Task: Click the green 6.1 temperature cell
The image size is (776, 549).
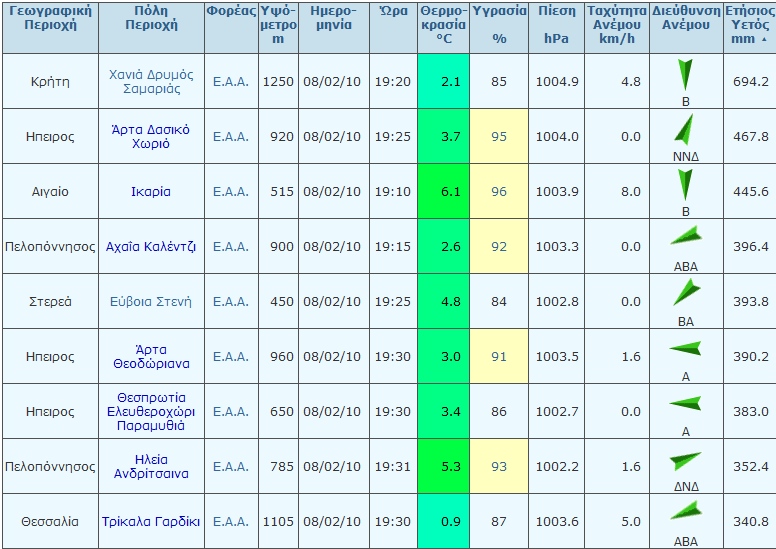Action: tap(442, 191)
